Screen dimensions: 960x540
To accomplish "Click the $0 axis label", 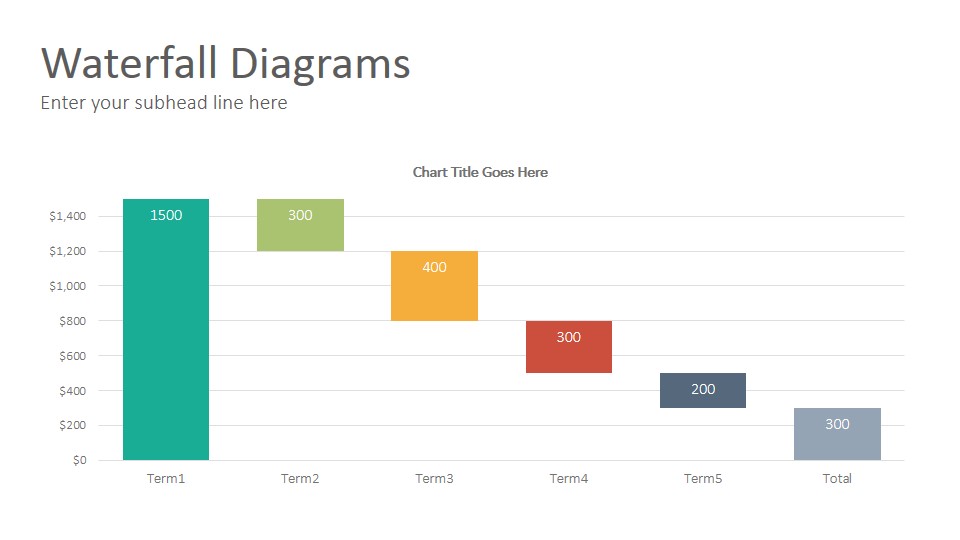I will 80,460.
